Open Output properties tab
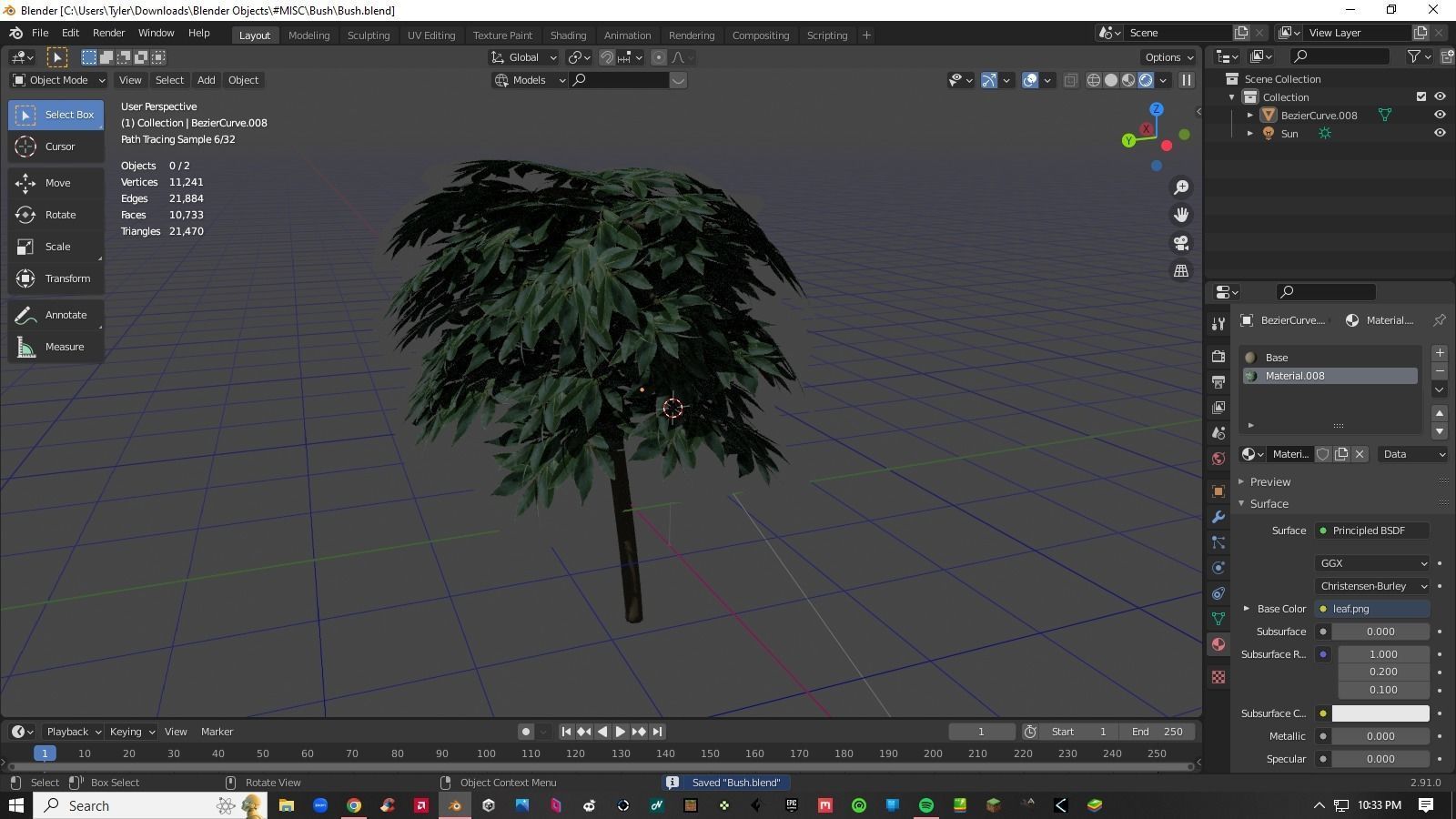Viewport: 1456px width, 819px height. (1218, 381)
